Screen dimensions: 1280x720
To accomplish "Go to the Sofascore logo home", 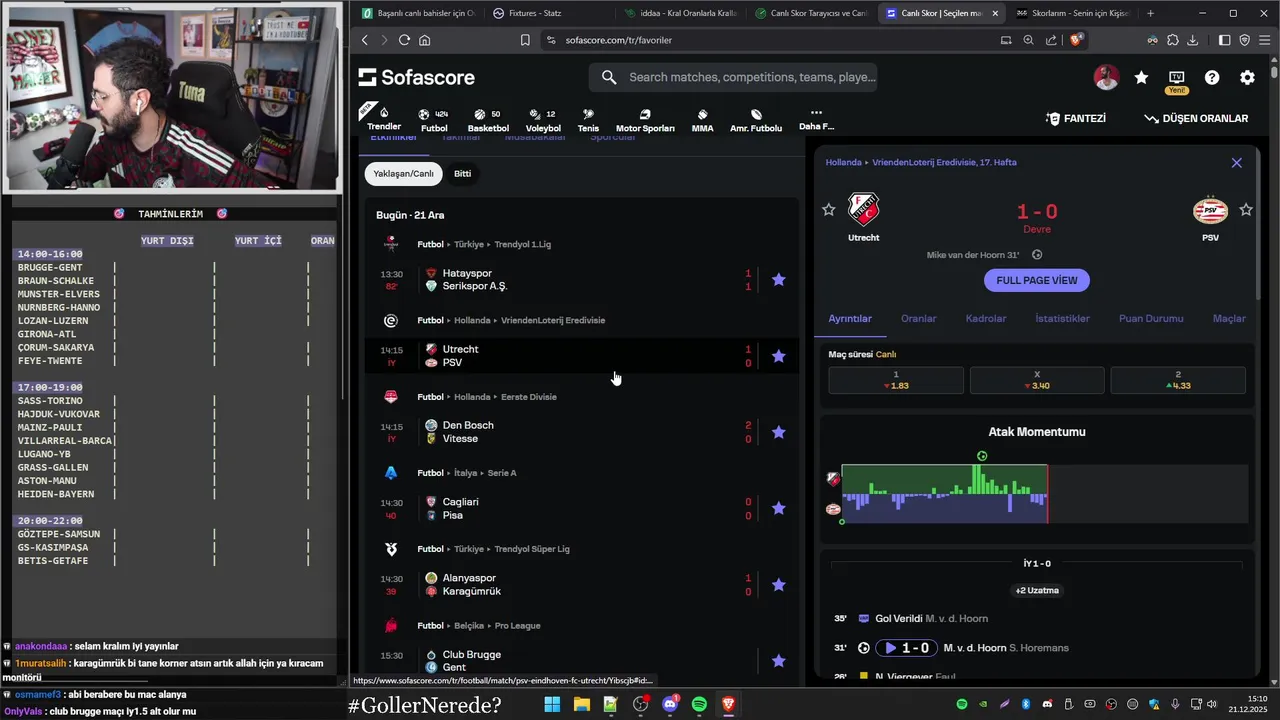I will coord(416,77).
